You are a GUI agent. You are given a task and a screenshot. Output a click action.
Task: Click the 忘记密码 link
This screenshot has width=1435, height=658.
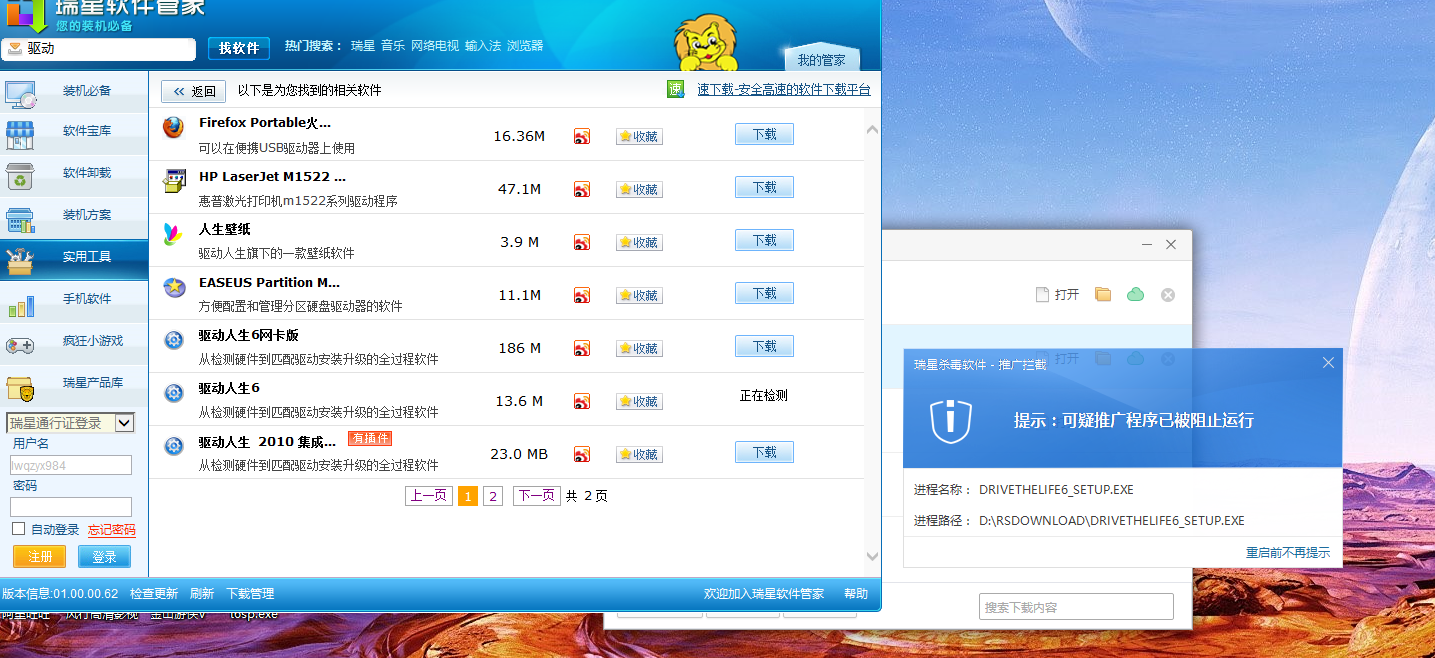click(111, 530)
